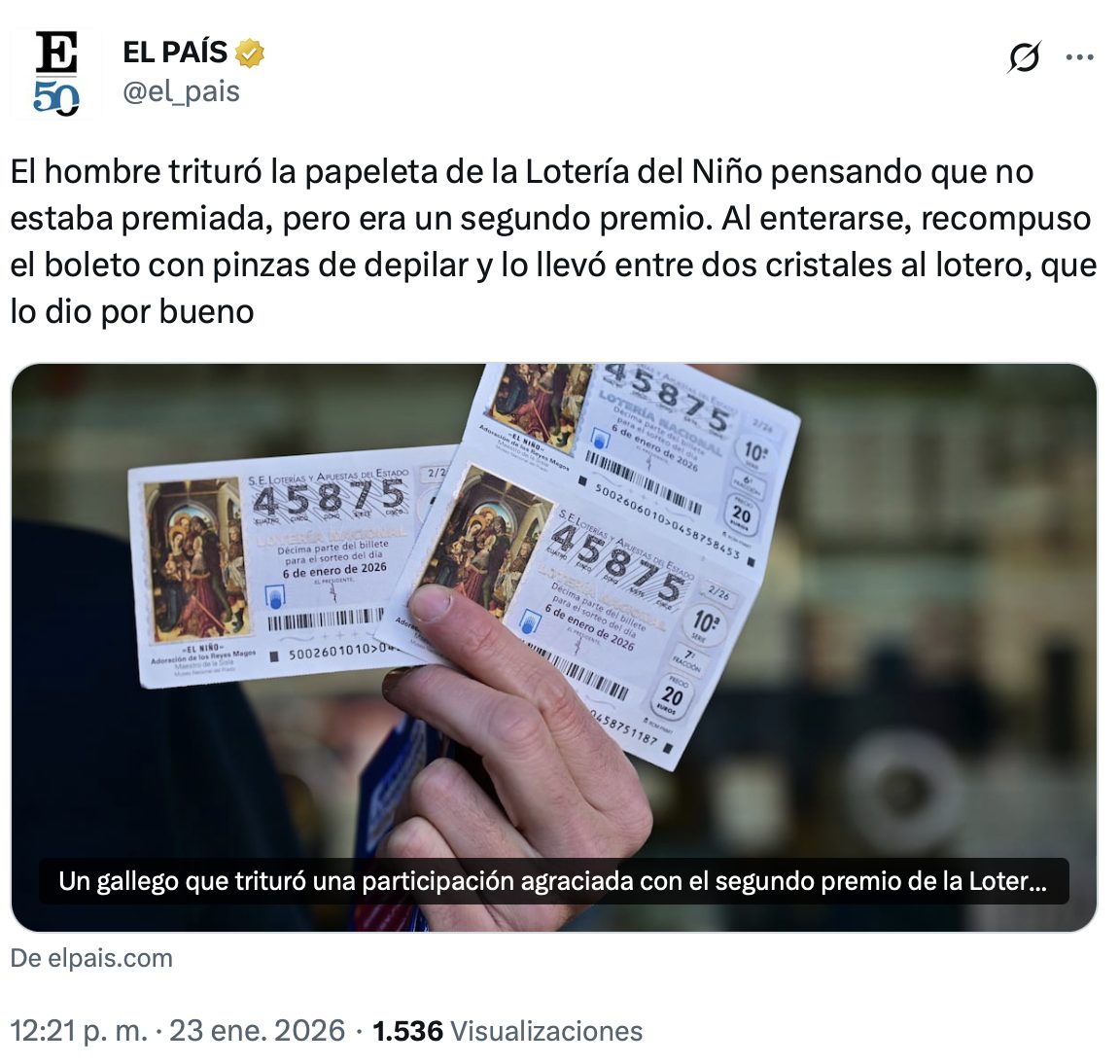Open the @el_pais handle link

pos(182,91)
